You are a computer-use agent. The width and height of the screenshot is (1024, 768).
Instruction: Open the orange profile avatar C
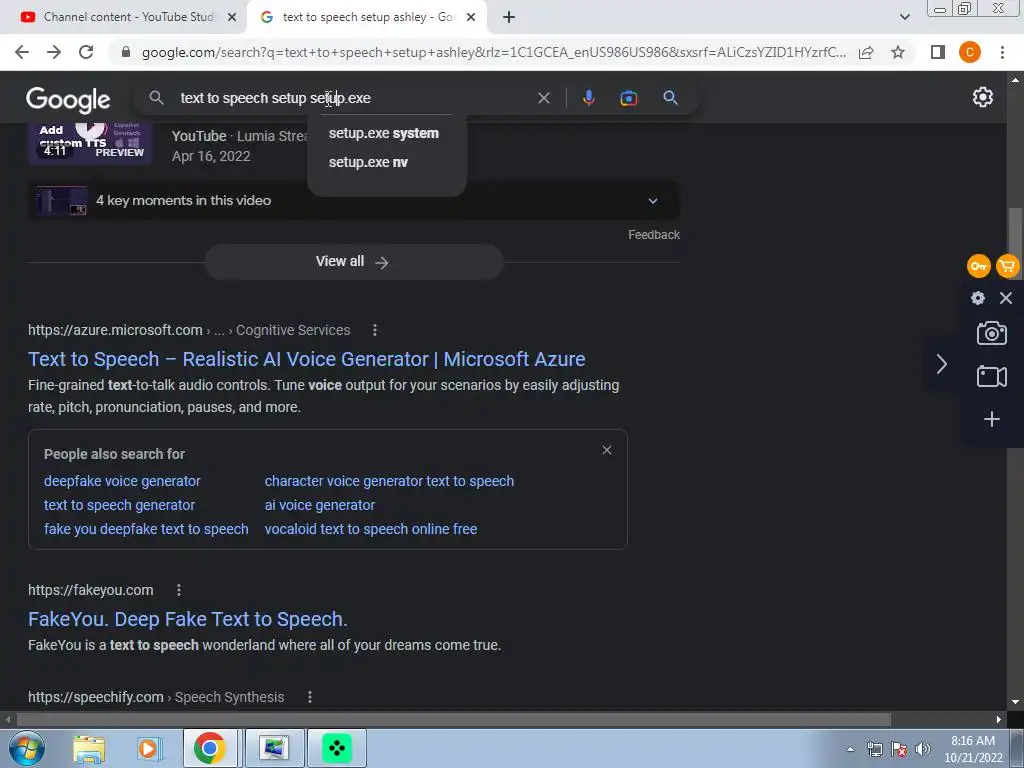(970, 52)
